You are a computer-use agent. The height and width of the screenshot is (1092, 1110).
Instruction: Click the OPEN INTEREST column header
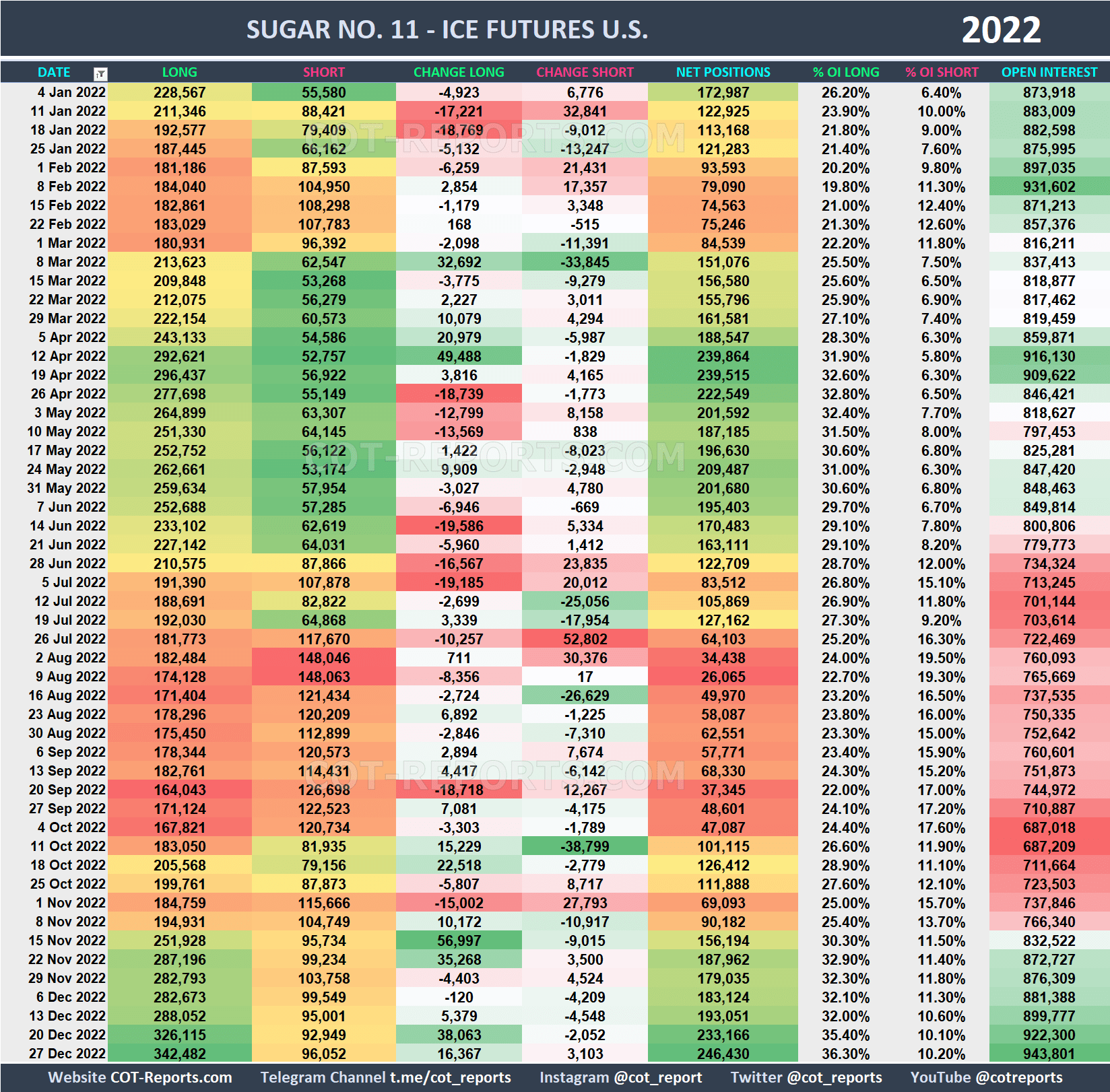click(1049, 72)
